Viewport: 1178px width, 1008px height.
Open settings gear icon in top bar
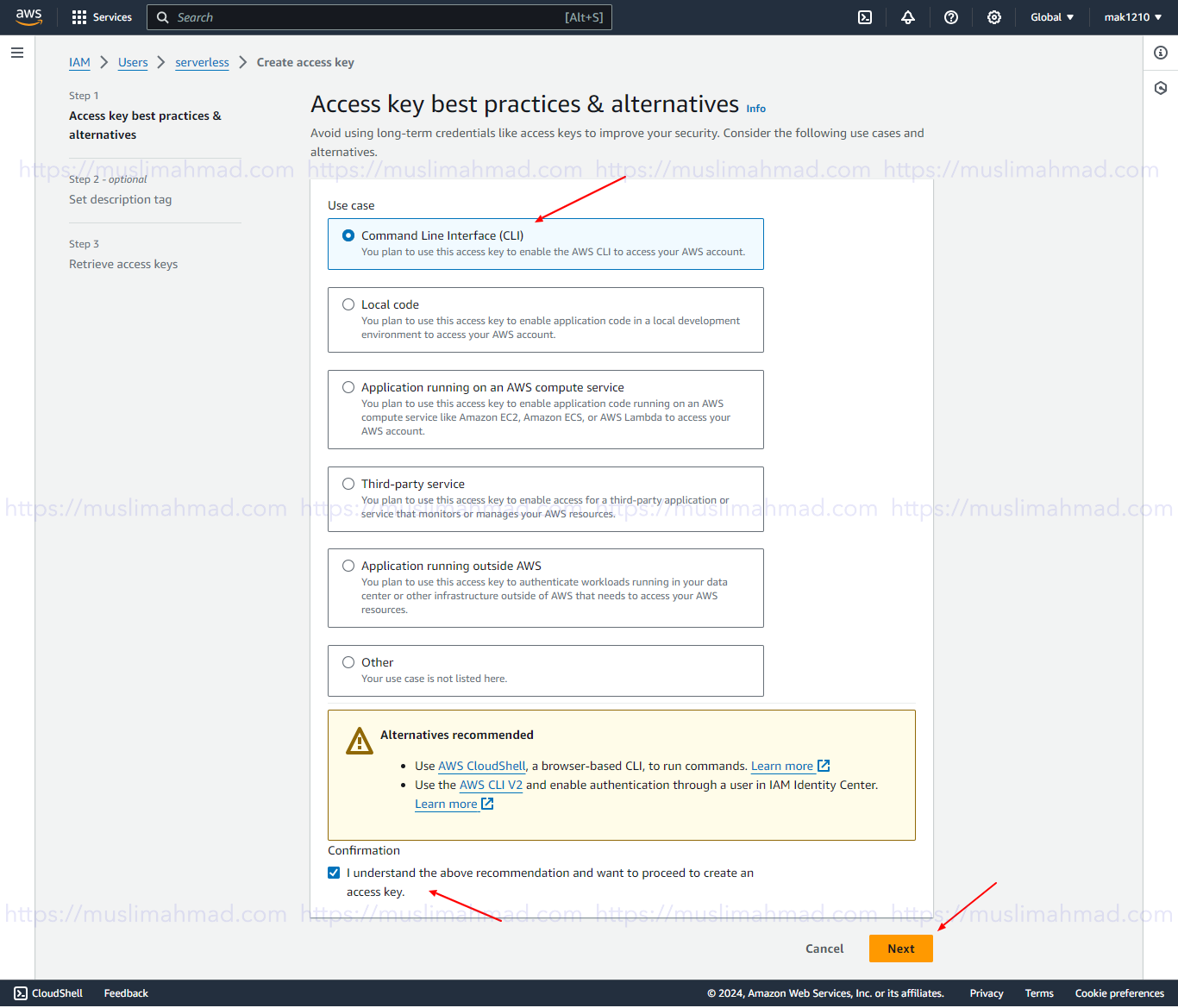[x=994, y=17]
